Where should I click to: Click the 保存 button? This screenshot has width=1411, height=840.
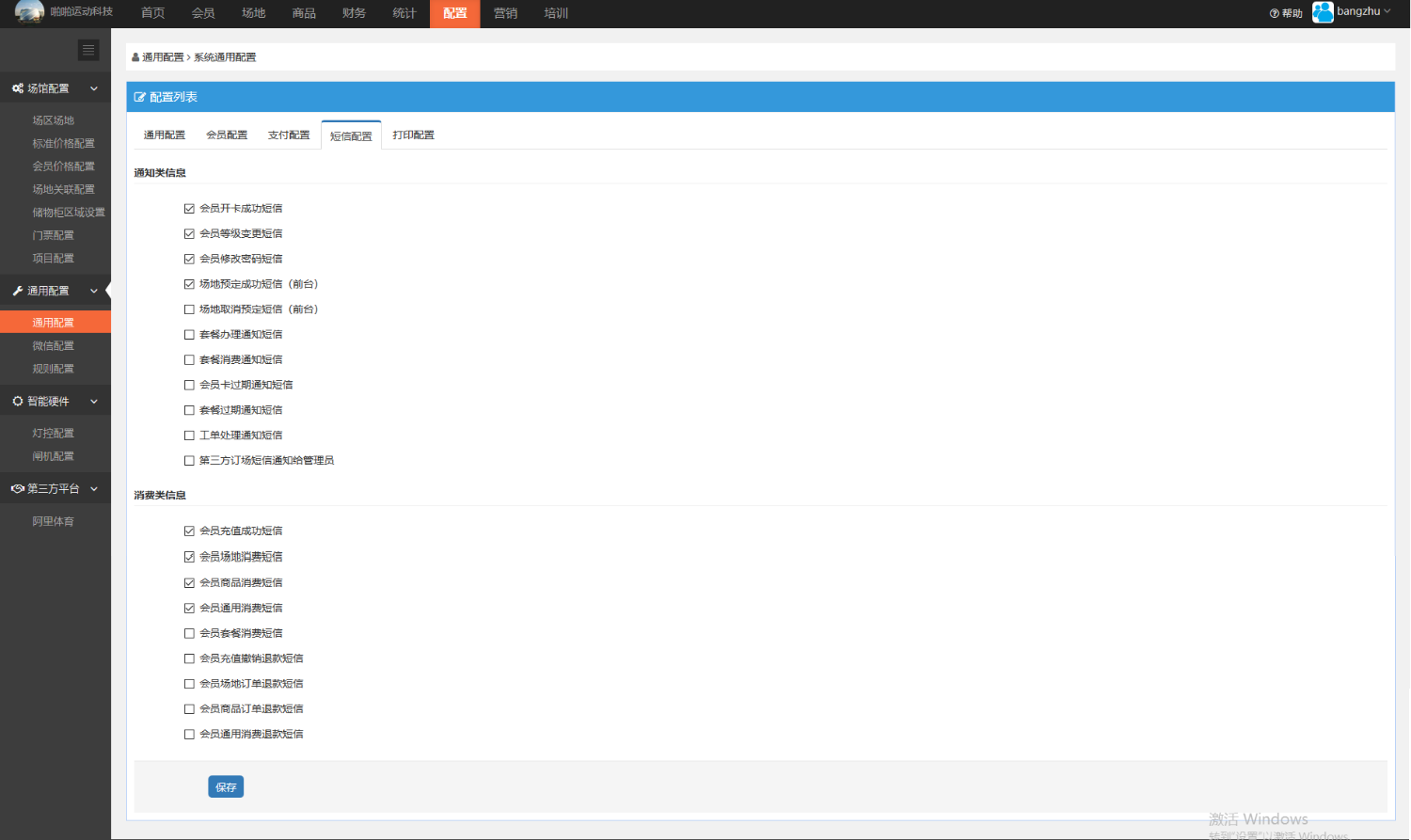[x=226, y=787]
